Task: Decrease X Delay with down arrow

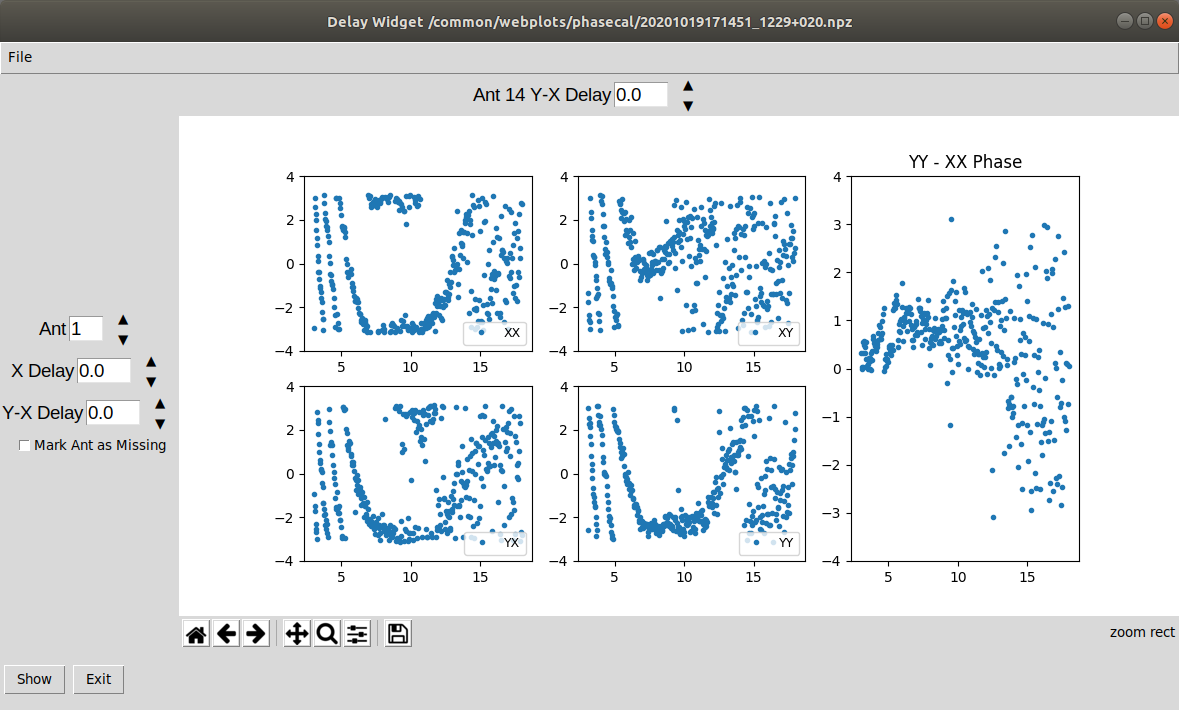Action: [x=151, y=381]
